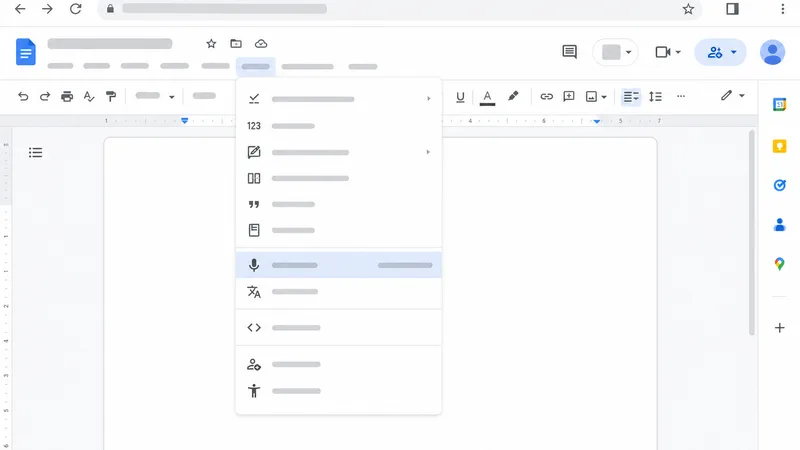Open the preferences person-gear entry
800x450 pixels.
(339, 364)
